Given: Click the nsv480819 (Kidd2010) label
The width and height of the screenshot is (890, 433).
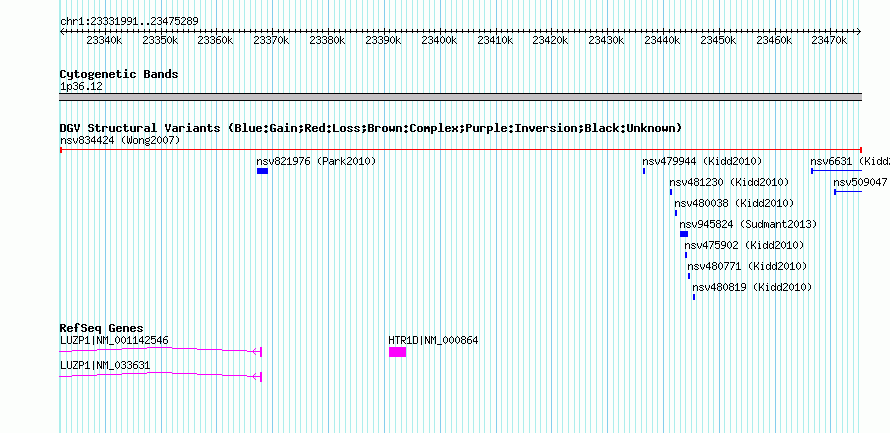Looking at the screenshot, I should tap(752, 287).
